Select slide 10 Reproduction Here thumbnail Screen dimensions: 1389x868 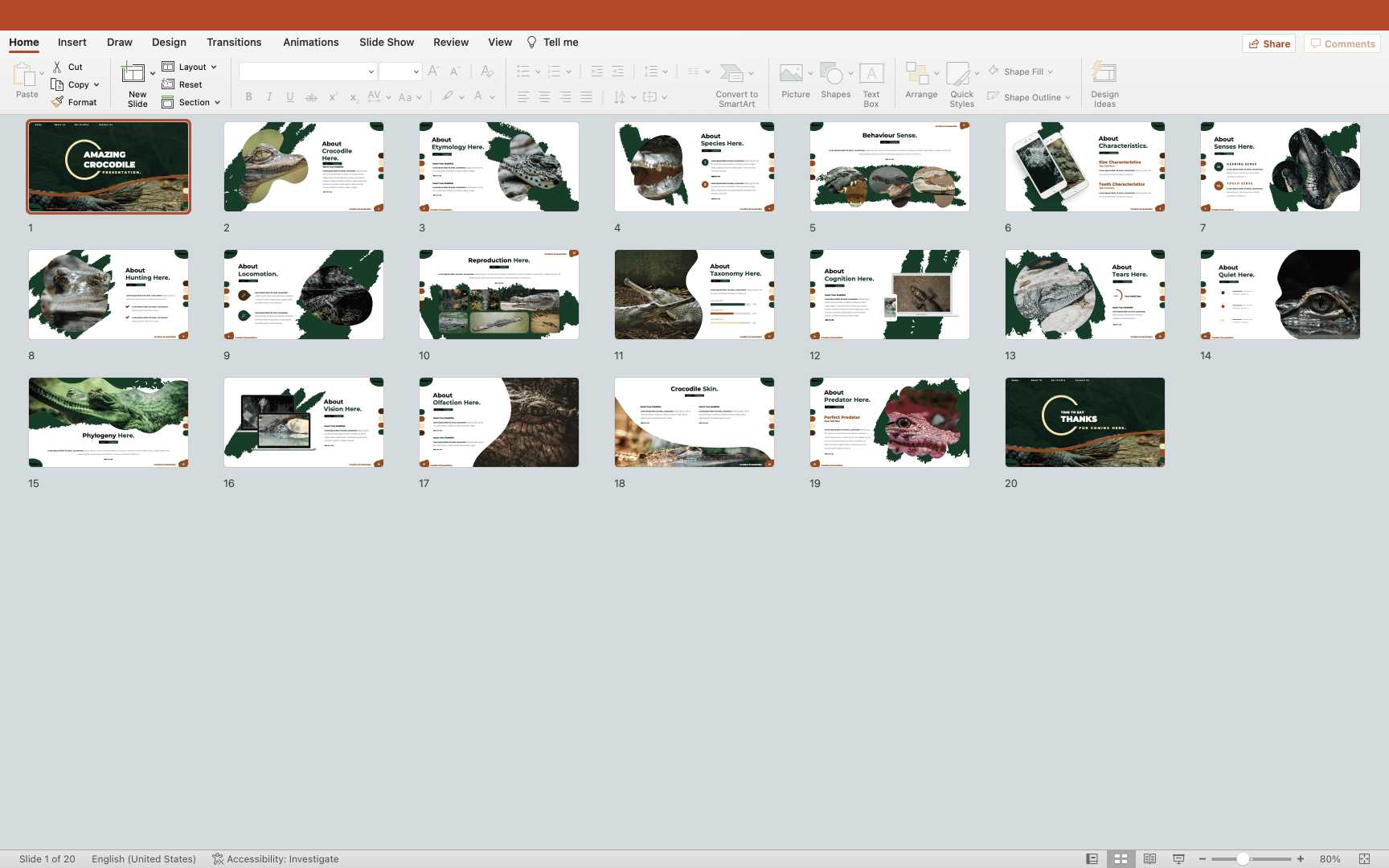coord(498,294)
